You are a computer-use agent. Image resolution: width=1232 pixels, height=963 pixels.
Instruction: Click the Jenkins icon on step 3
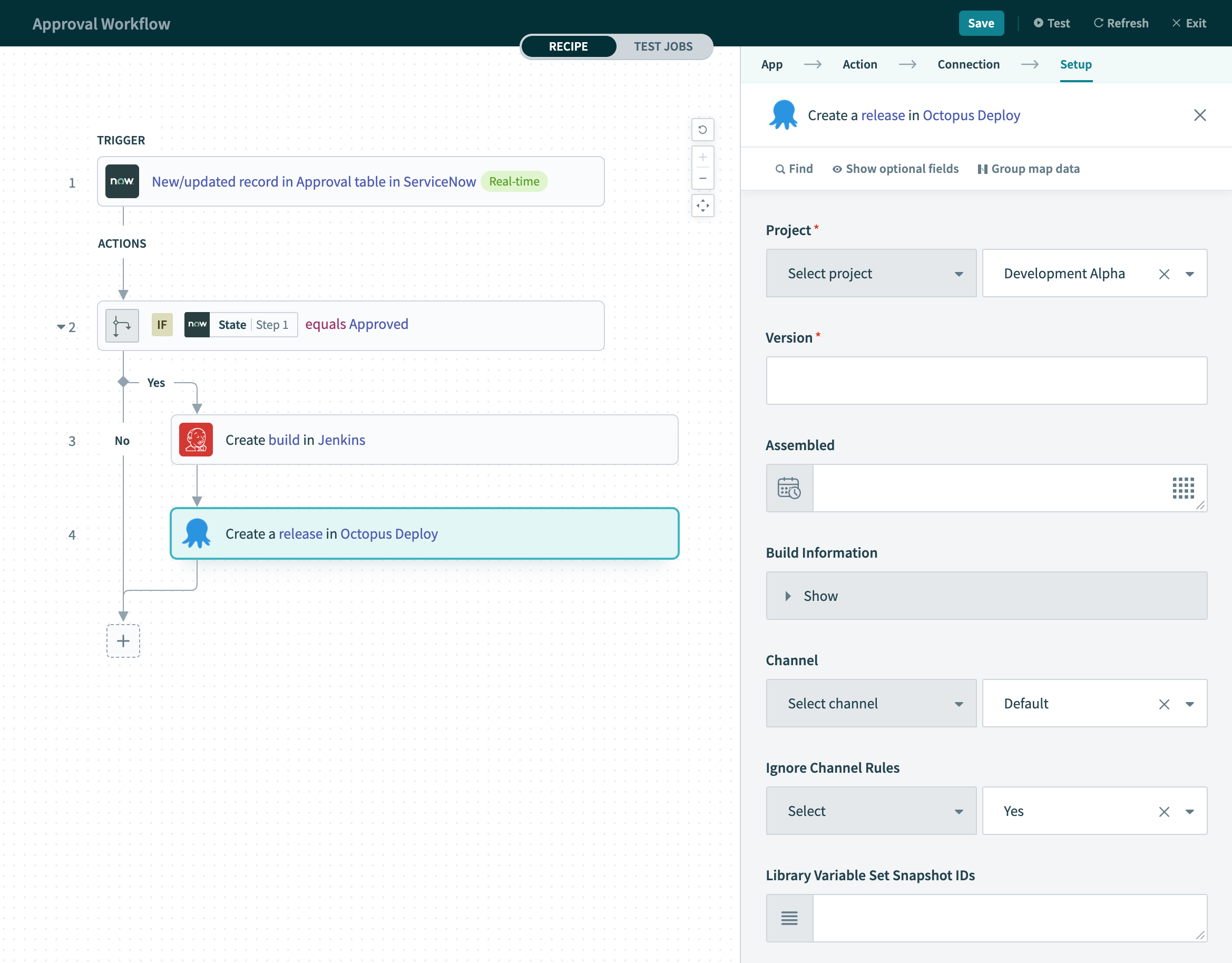[x=195, y=440]
